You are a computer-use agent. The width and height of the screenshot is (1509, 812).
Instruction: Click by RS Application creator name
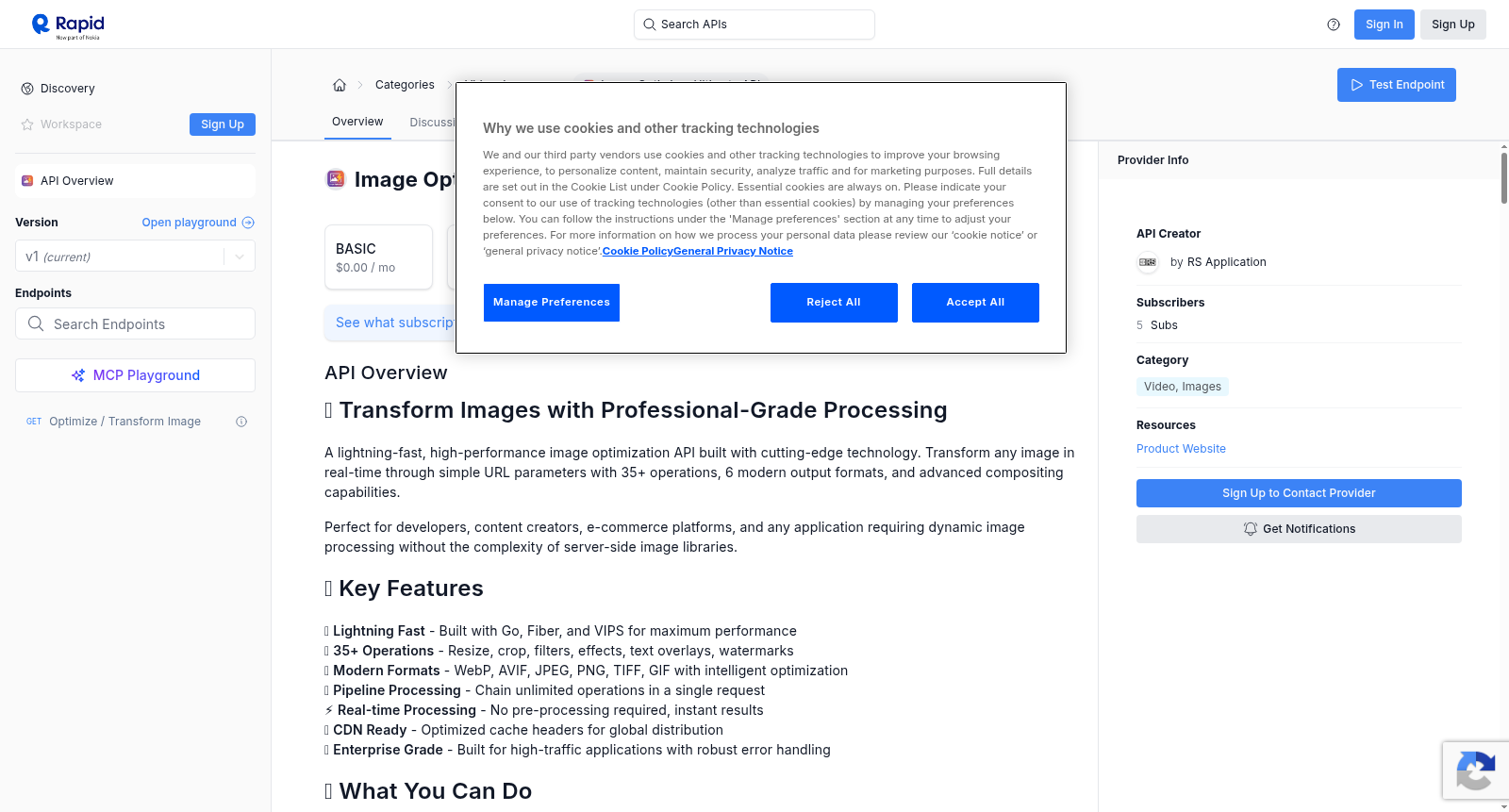tap(1219, 262)
